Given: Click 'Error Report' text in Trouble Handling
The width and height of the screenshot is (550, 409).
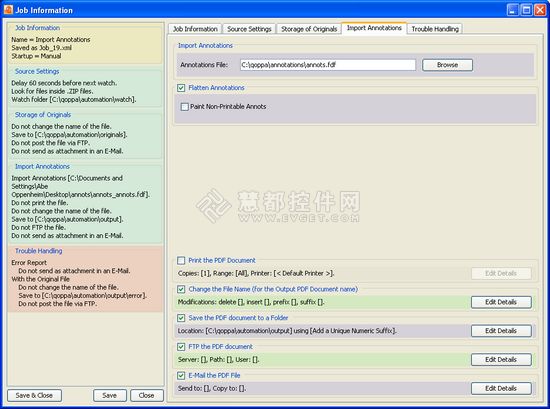Looking at the screenshot, I should (x=29, y=262).
